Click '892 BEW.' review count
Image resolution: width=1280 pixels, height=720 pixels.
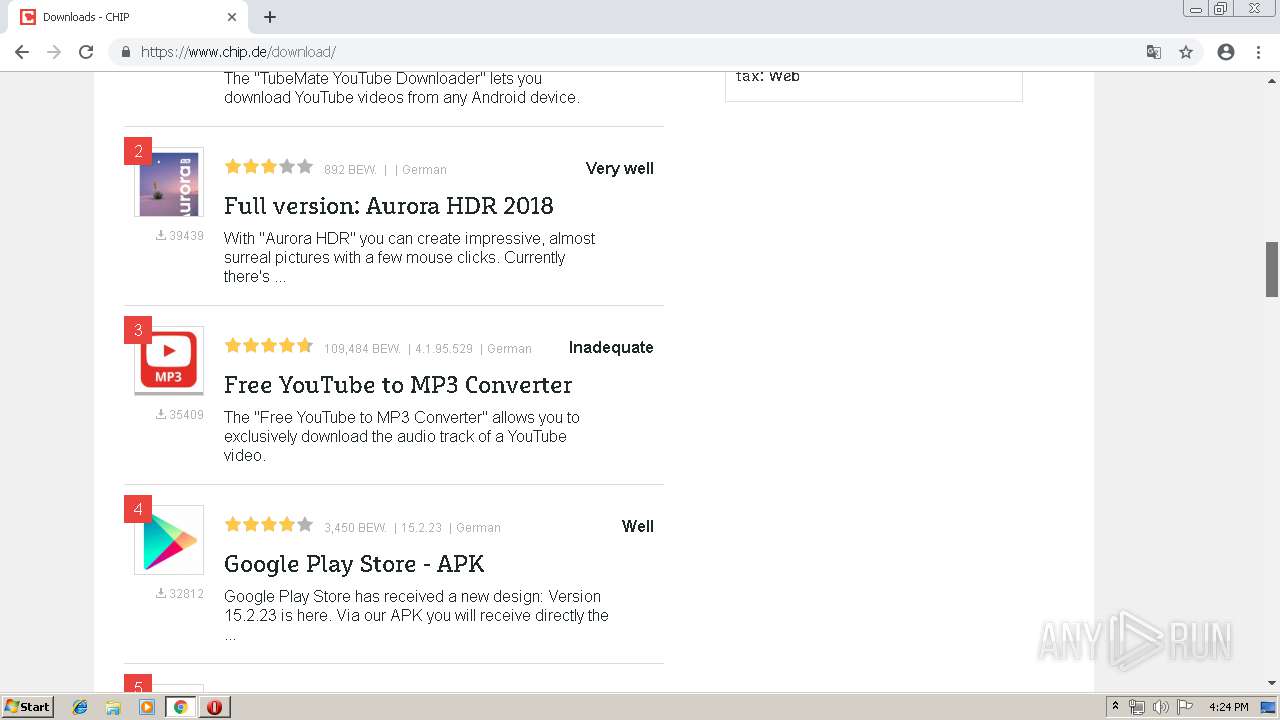350,170
